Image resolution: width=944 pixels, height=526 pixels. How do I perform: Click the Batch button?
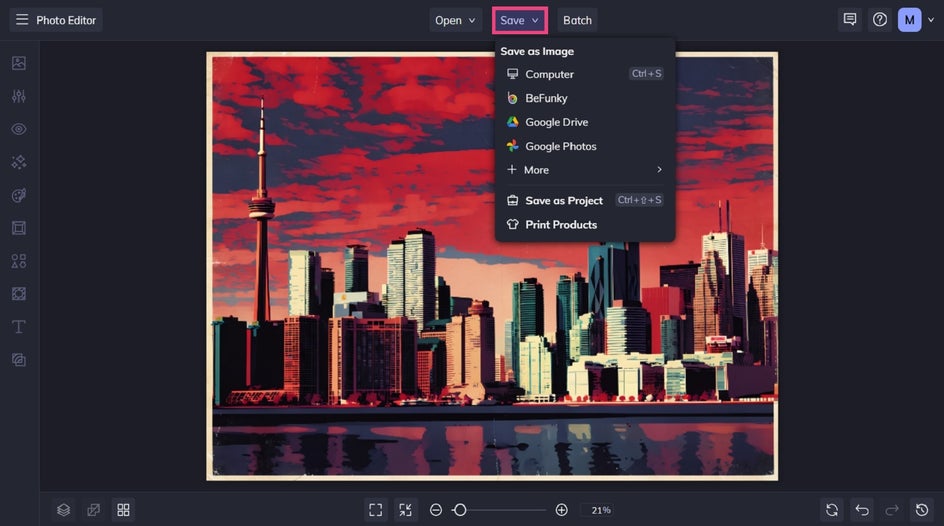click(x=577, y=20)
